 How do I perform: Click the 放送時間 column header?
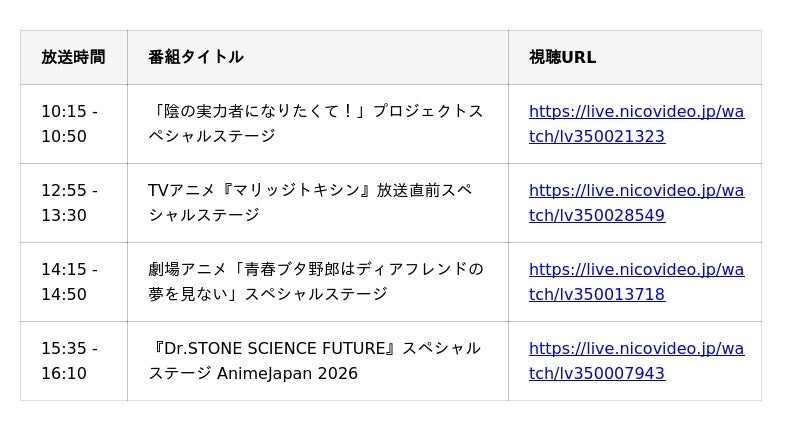(x=73, y=57)
